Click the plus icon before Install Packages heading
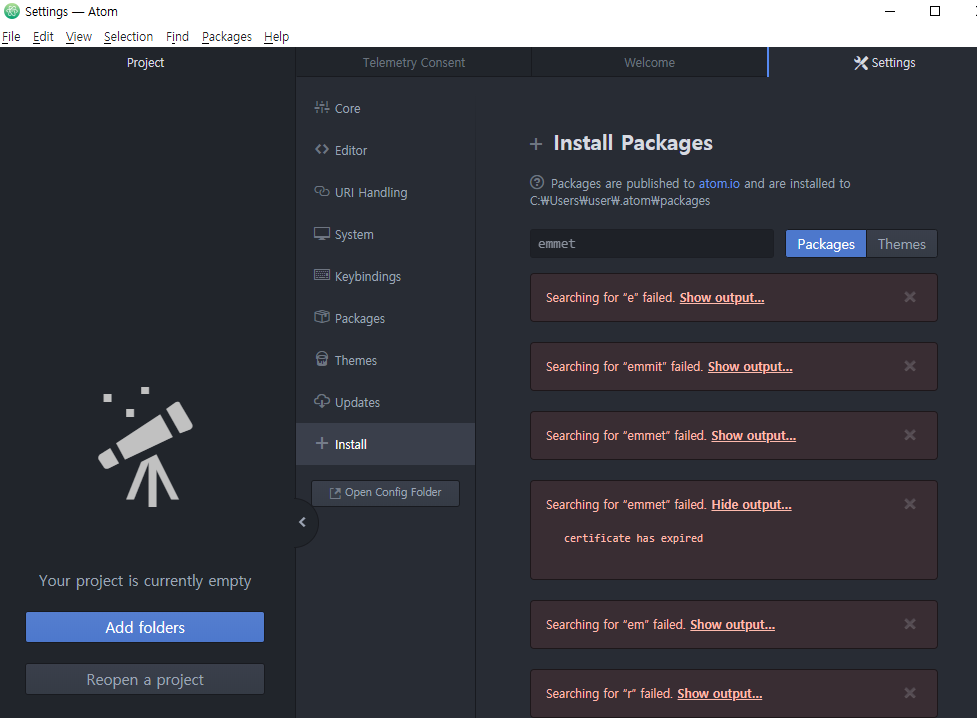Screen dimensions: 977x718 536,144
